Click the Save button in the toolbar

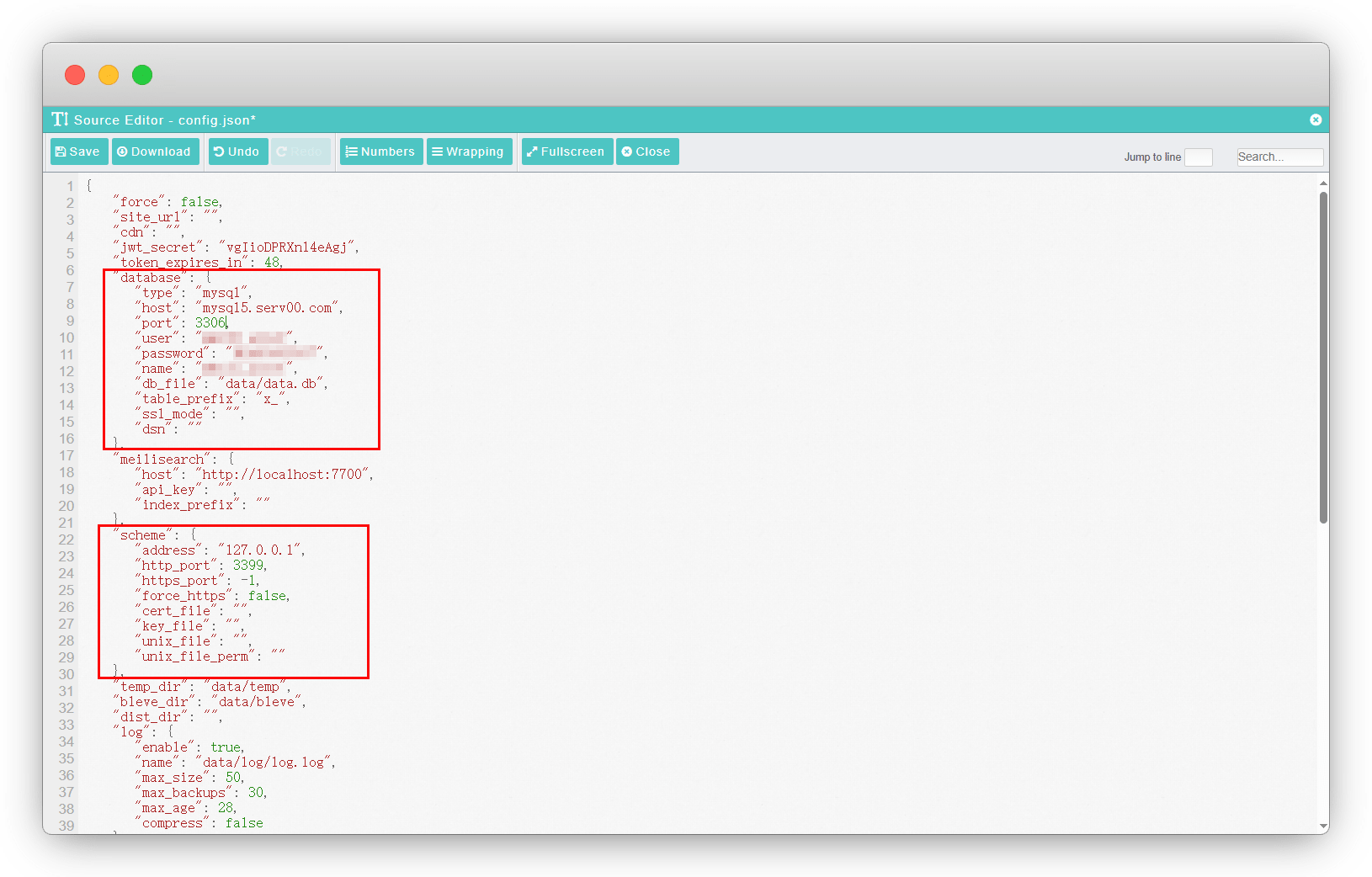[79, 151]
